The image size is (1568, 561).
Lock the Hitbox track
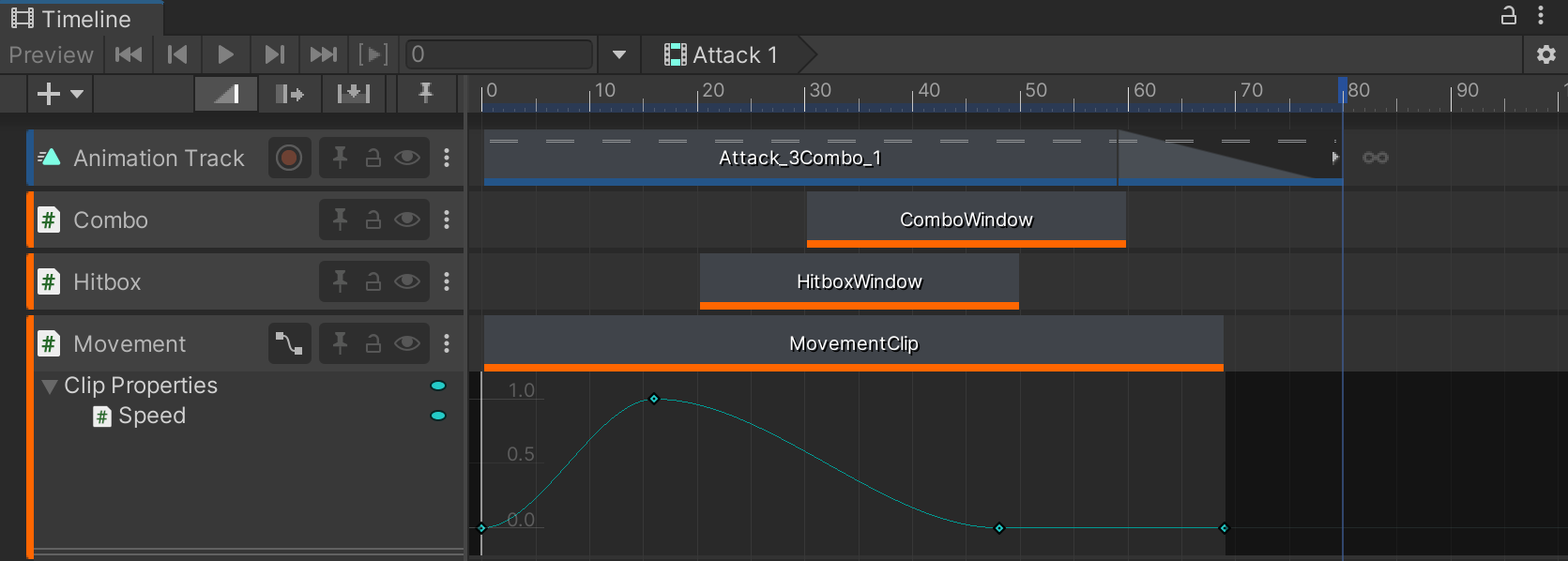click(373, 282)
